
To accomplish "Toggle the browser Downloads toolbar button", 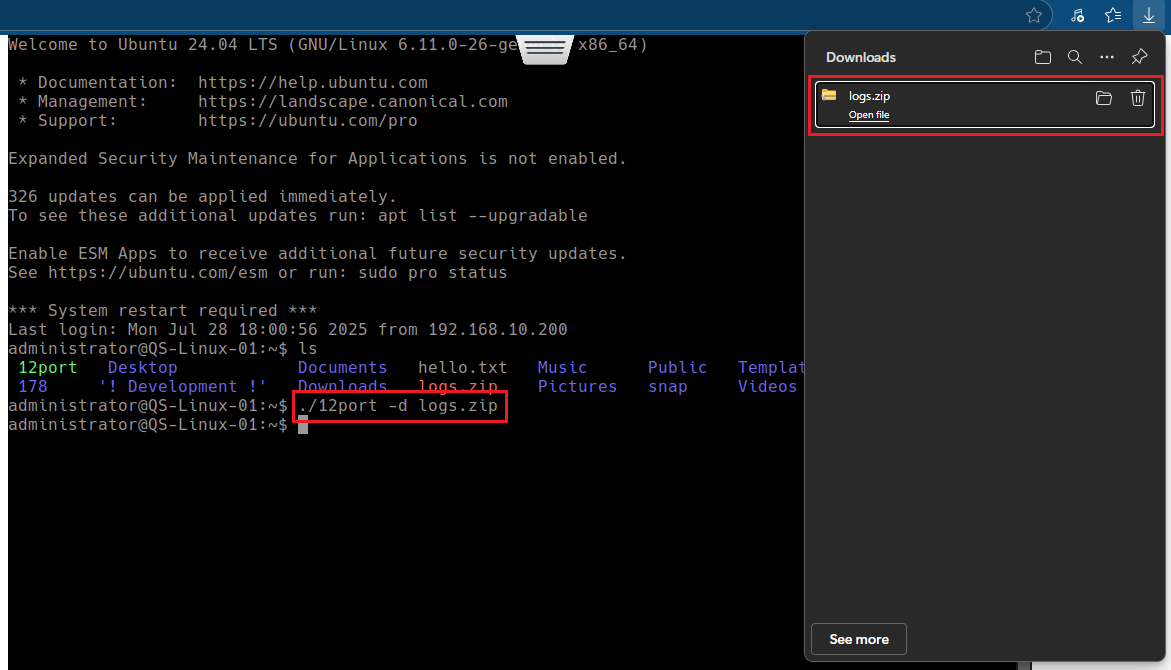I will (1149, 15).
